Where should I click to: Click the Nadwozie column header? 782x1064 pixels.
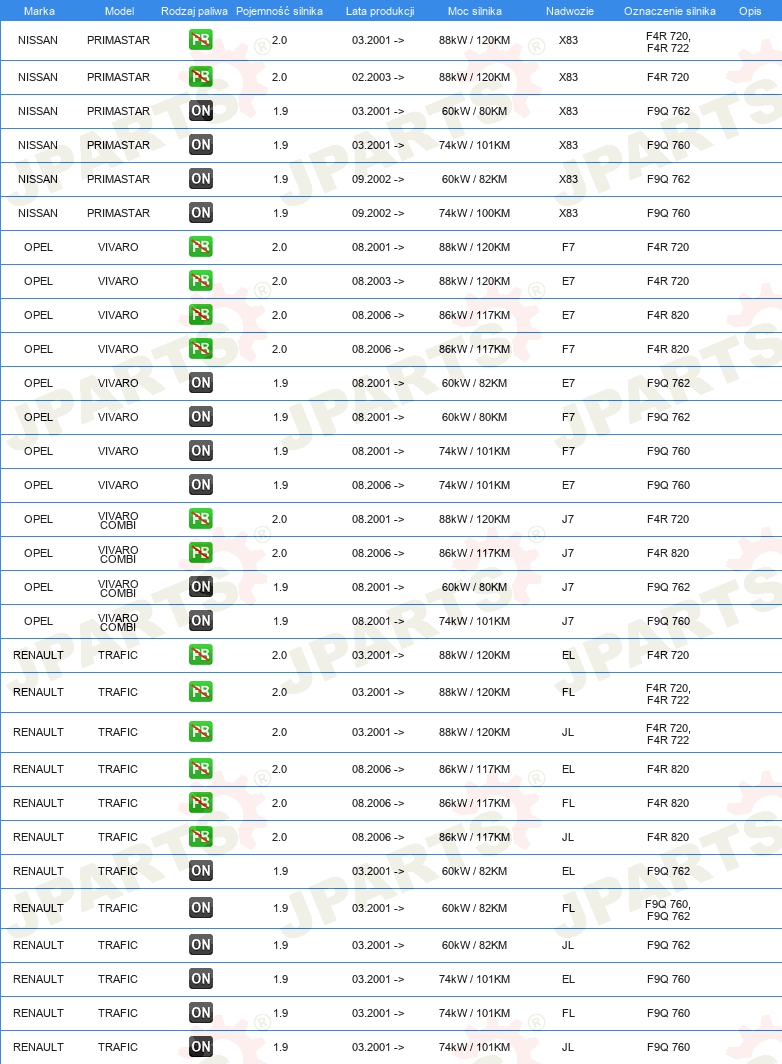click(x=570, y=11)
